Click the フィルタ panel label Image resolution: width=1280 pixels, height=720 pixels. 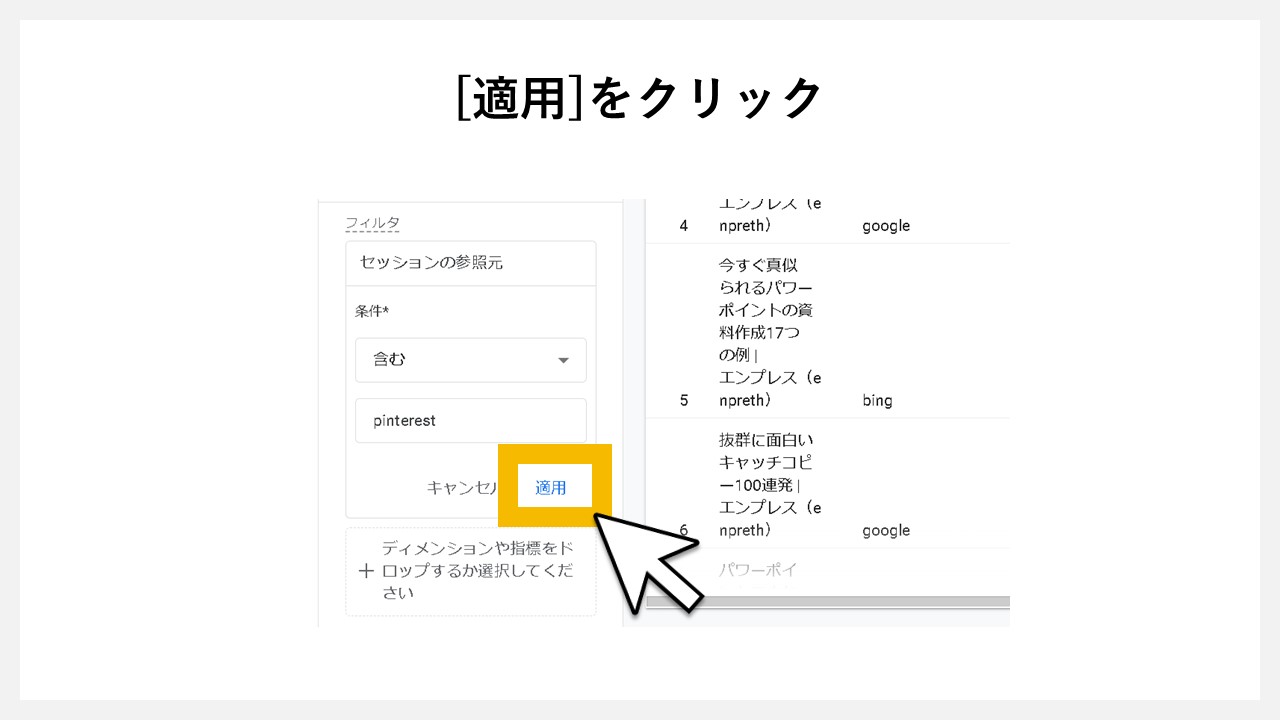(371, 222)
